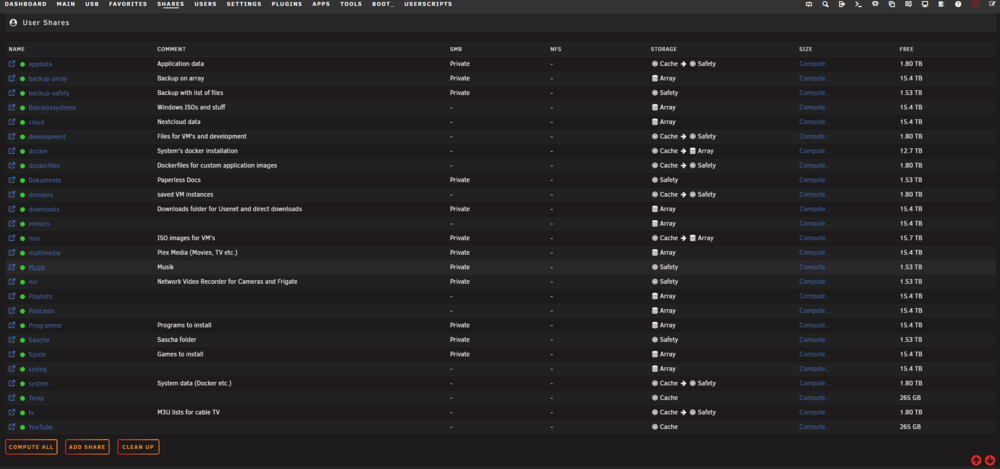
Task: Open the Playlists share link
Action: pyautogui.click(x=40, y=297)
